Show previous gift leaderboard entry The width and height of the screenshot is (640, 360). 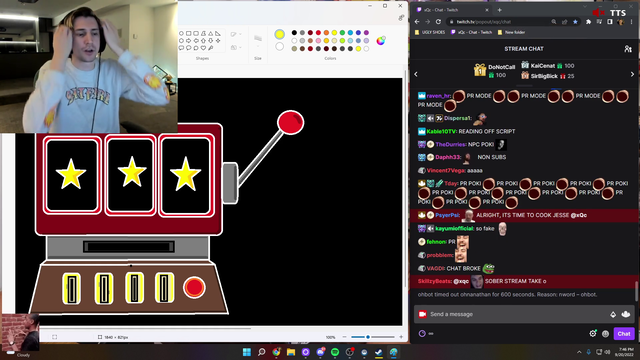[x=416, y=74]
